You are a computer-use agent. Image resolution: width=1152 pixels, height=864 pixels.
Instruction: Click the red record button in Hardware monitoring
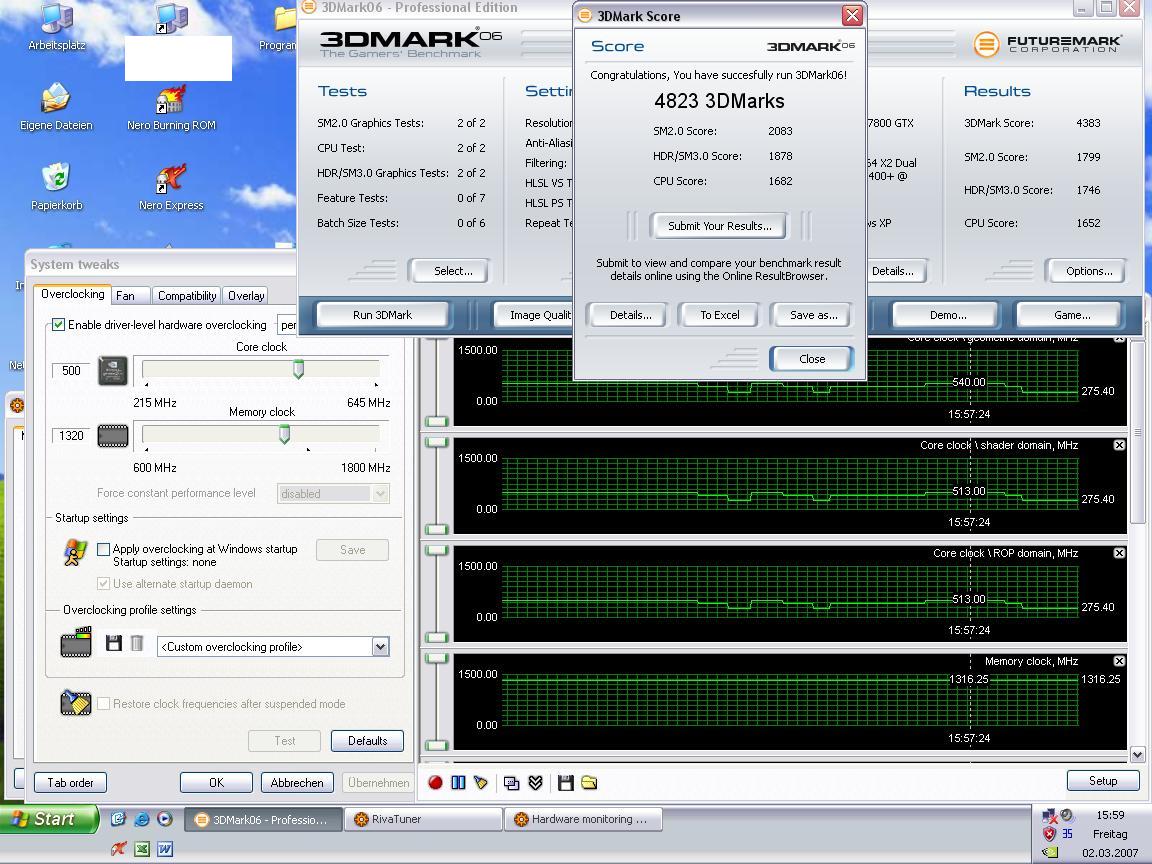pyautogui.click(x=435, y=783)
